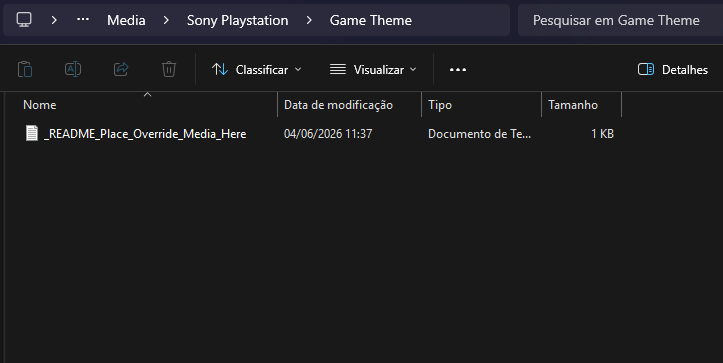The width and height of the screenshot is (723, 363).
Task: Click the Rename icon in toolbar
Action: [73, 70]
